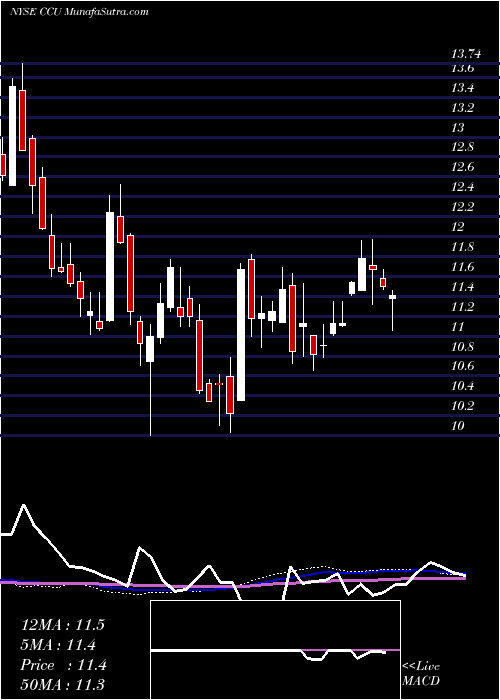Click the MACD inset panel
Viewport: 500px width, 700px height.
pos(275,650)
